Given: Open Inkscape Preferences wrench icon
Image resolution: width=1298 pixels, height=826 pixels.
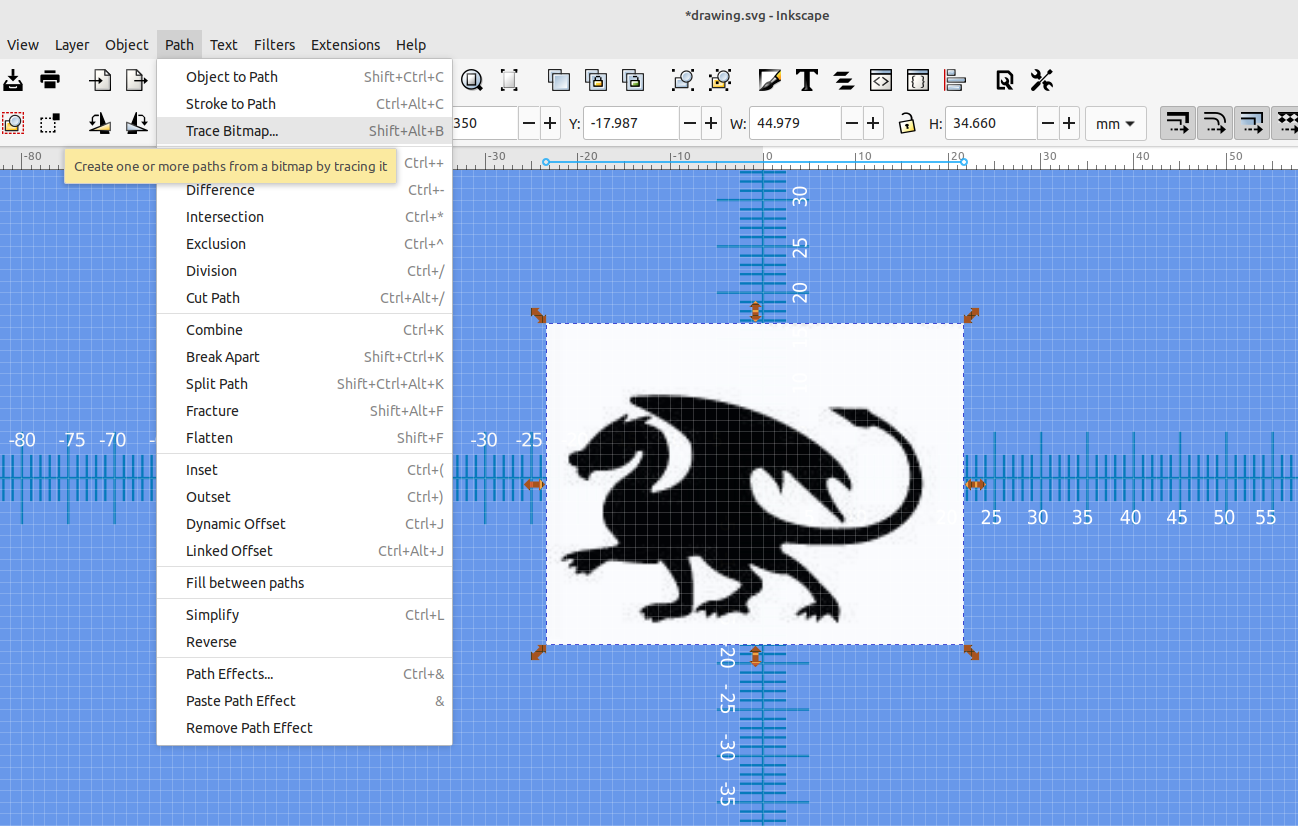Looking at the screenshot, I should coord(1041,80).
